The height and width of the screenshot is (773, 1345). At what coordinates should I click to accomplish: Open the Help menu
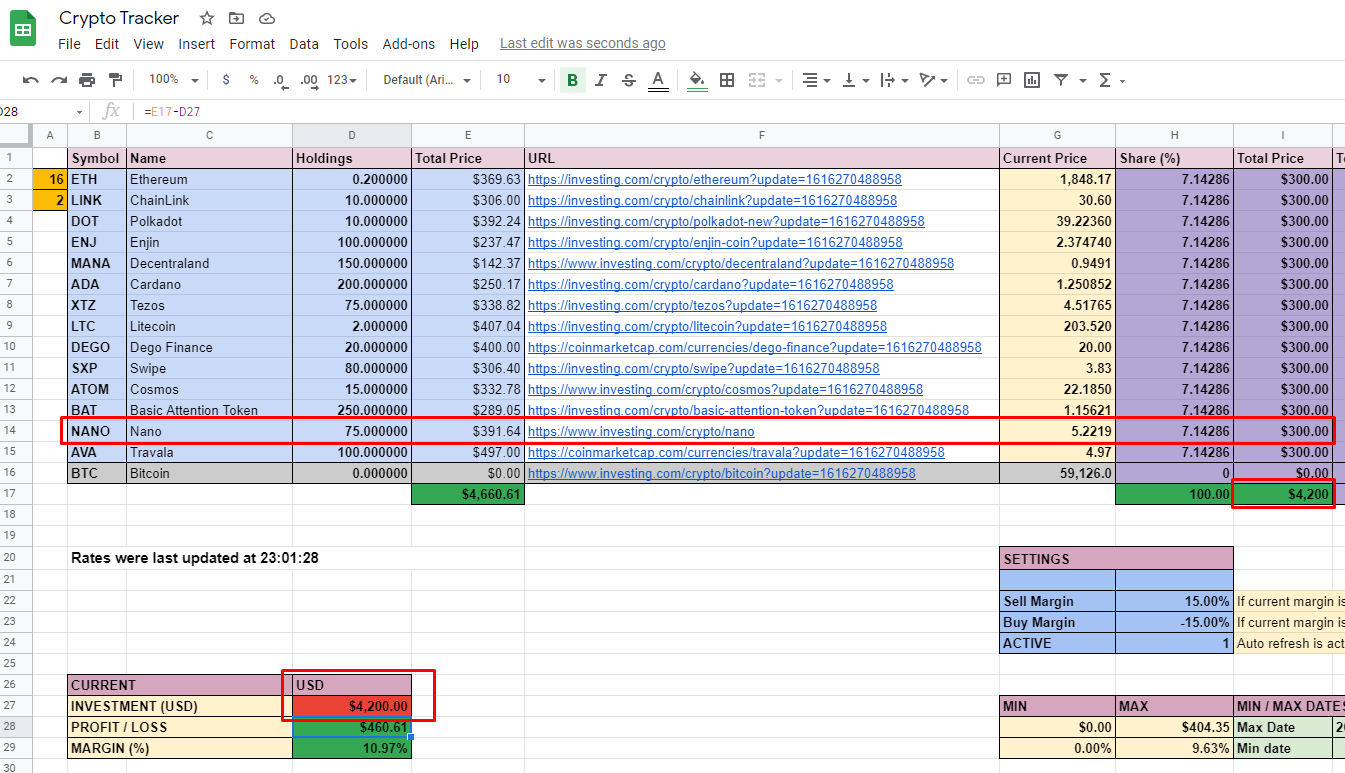click(x=464, y=44)
